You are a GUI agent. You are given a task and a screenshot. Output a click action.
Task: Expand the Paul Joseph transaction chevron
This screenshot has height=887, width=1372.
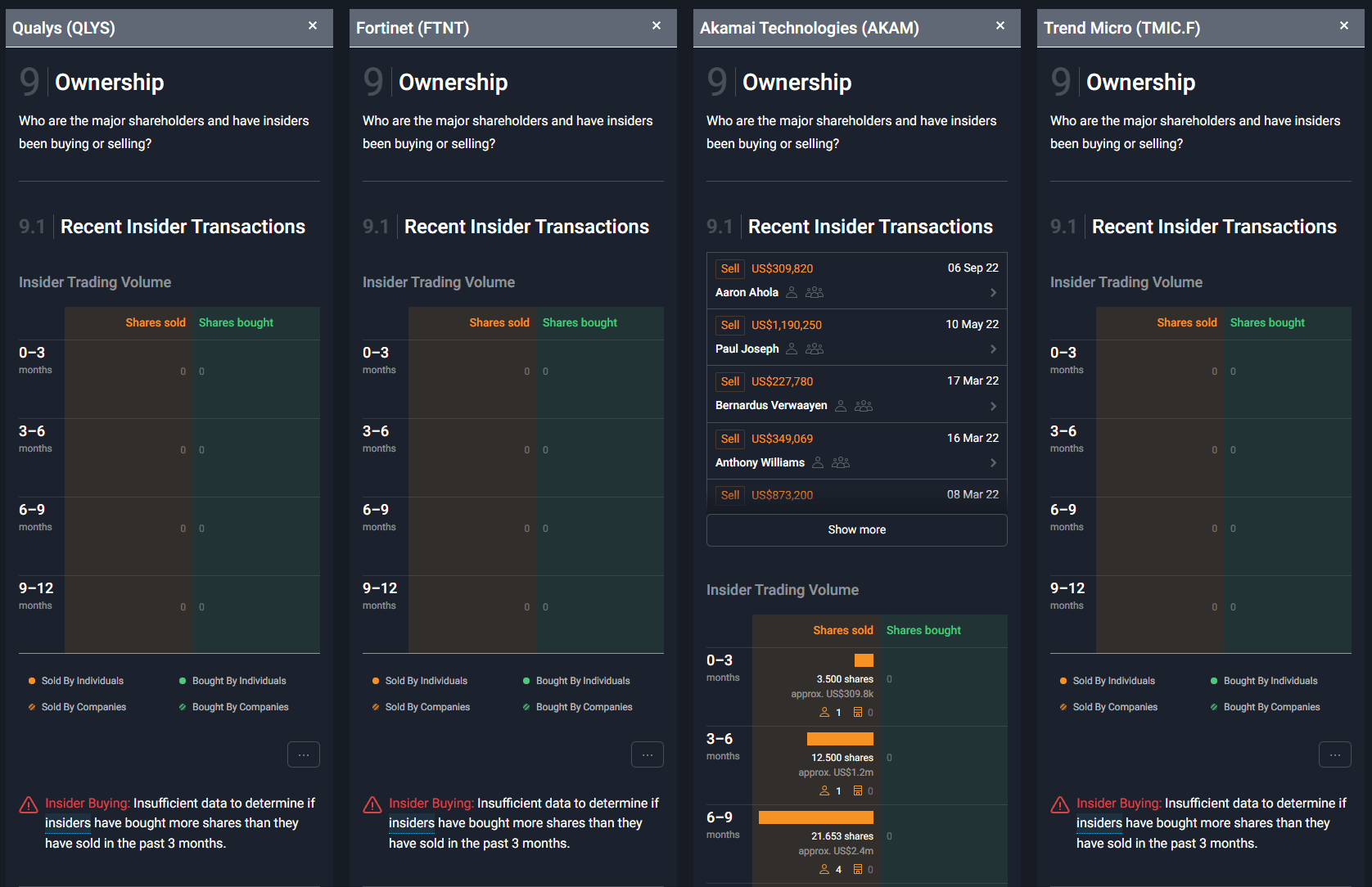click(x=993, y=349)
